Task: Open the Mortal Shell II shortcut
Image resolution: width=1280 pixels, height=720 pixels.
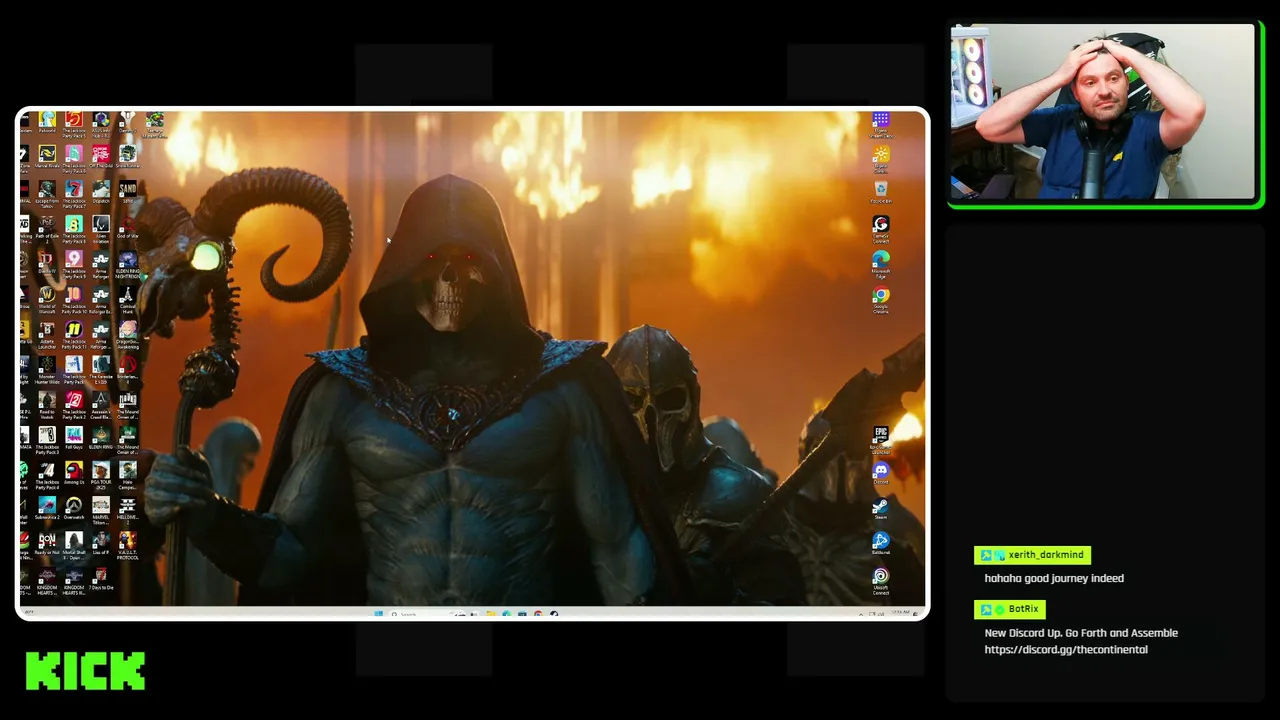Action: 74,547
